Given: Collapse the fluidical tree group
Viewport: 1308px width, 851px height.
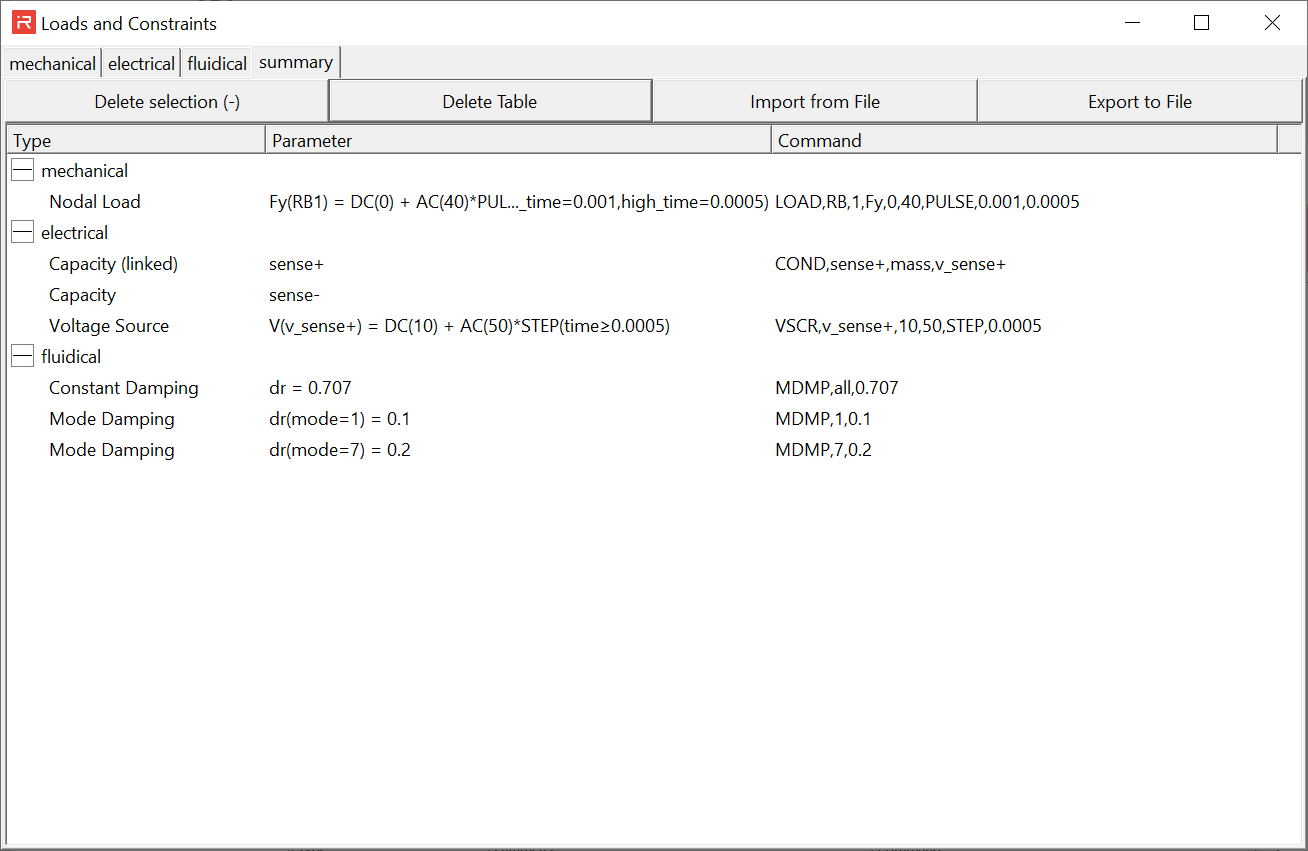Looking at the screenshot, I should point(23,357).
